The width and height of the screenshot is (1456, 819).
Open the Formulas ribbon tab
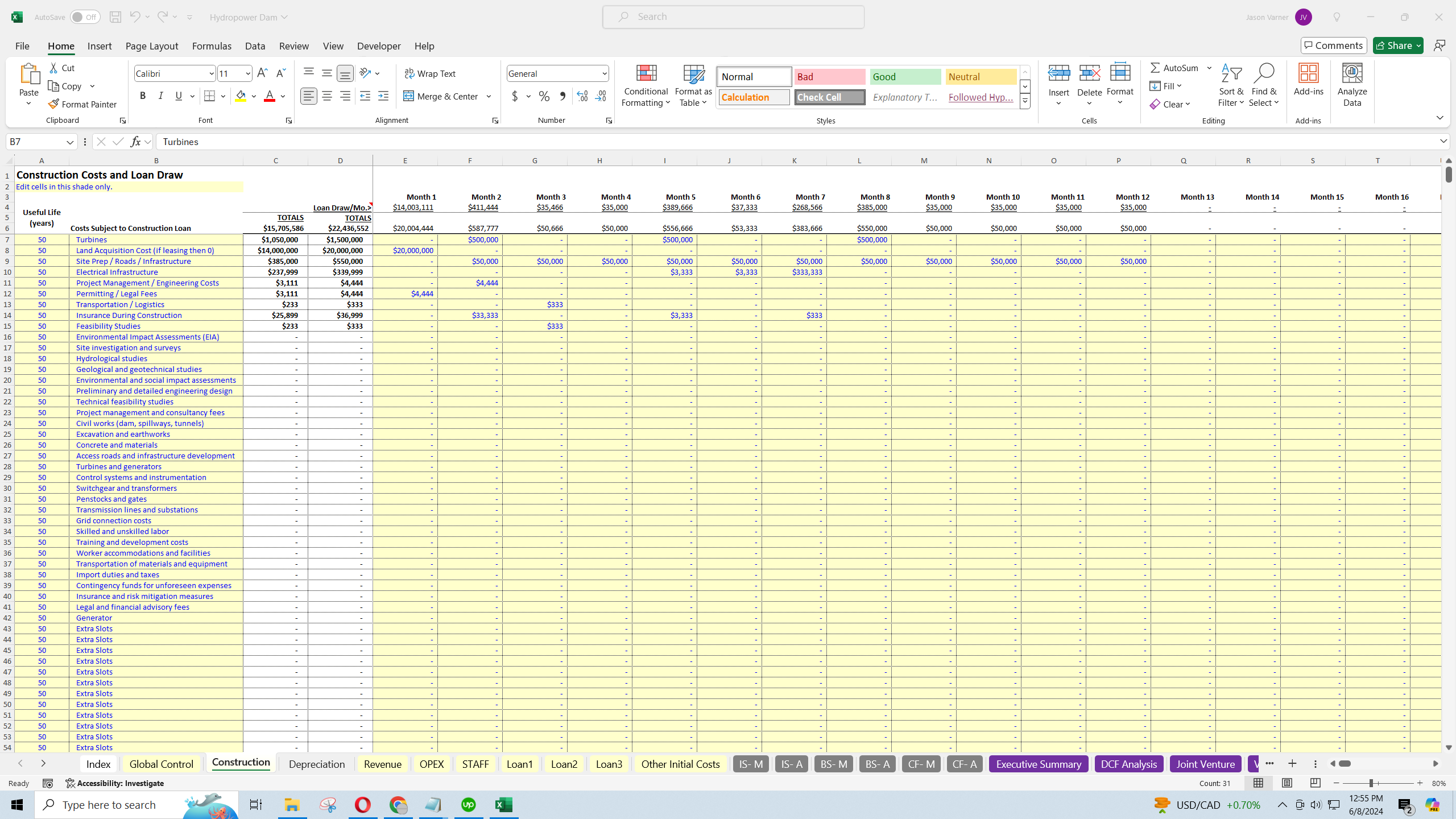tap(212, 46)
